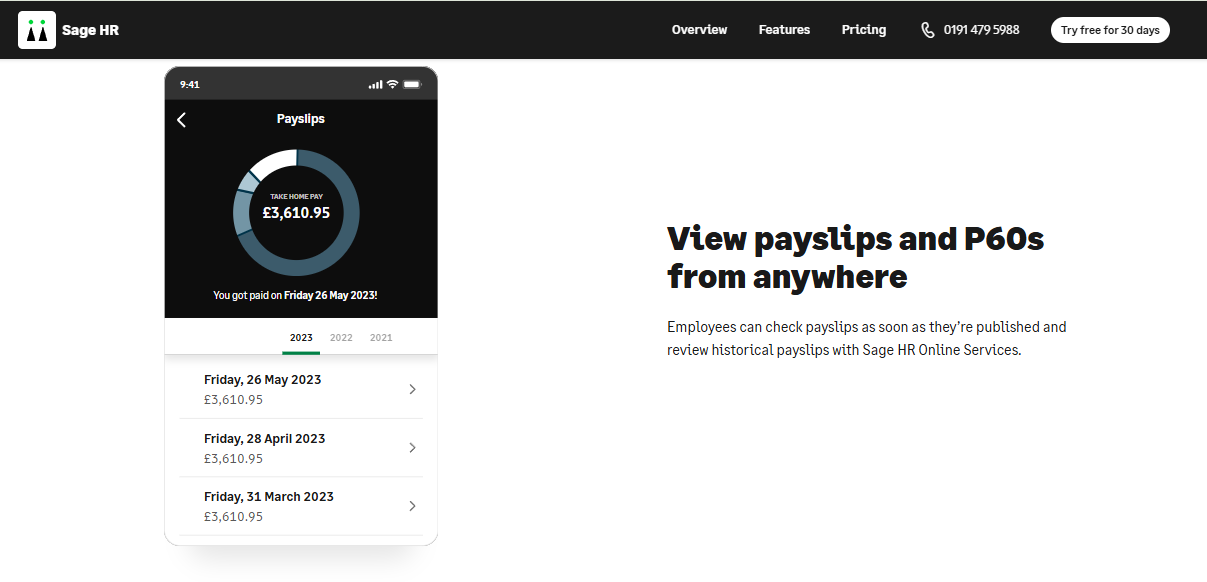Click the Sage HR brand name
The image size is (1207, 582).
[x=90, y=30]
